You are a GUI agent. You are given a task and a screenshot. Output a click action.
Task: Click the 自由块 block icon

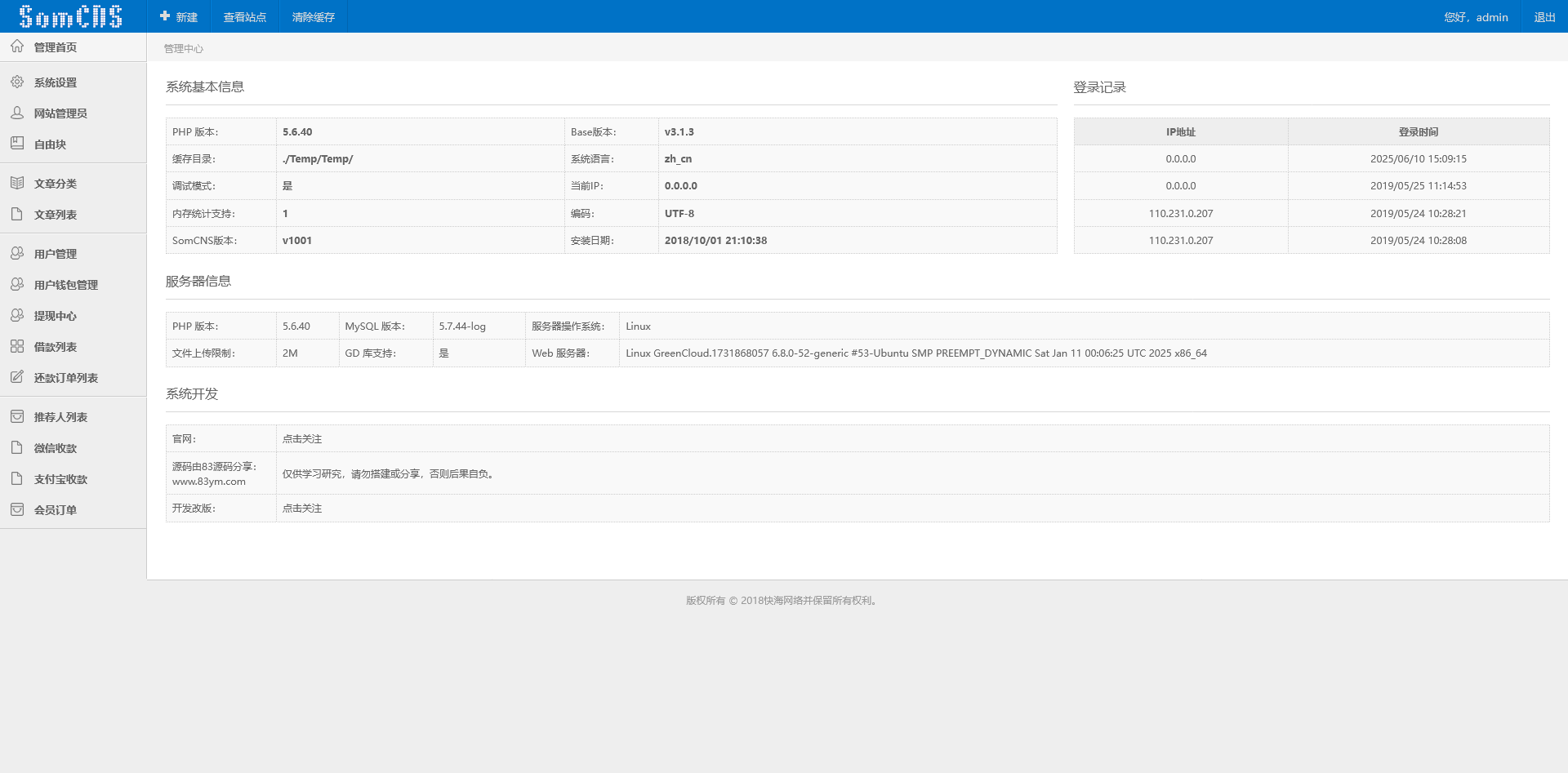coord(17,144)
